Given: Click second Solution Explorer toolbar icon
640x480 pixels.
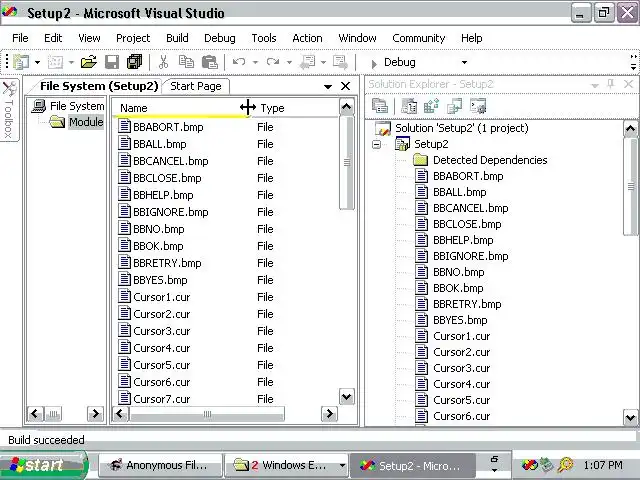Looking at the screenshot, I should click(409, 107).
